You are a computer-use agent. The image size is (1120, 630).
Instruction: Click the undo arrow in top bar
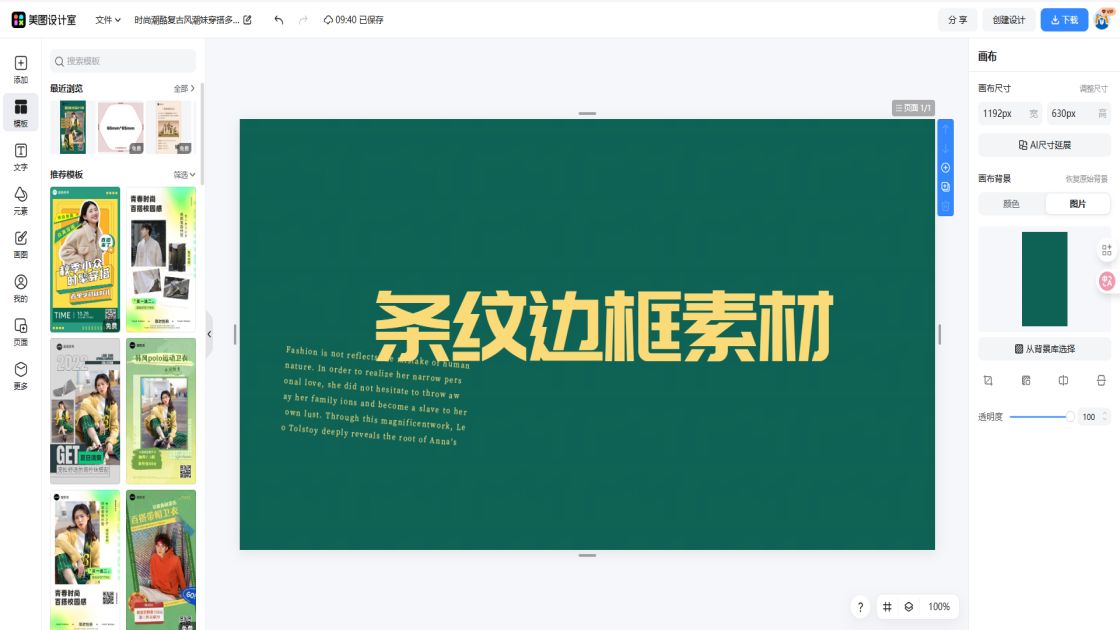(x=278, y=20)
